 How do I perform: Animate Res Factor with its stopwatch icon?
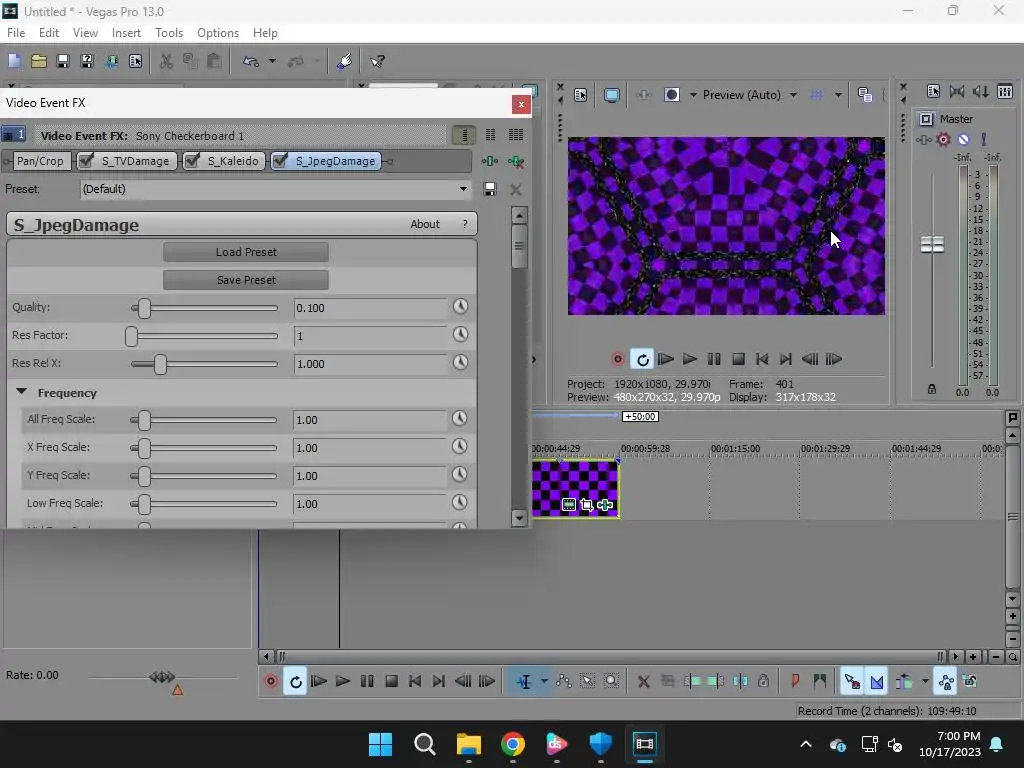[460, 334]
